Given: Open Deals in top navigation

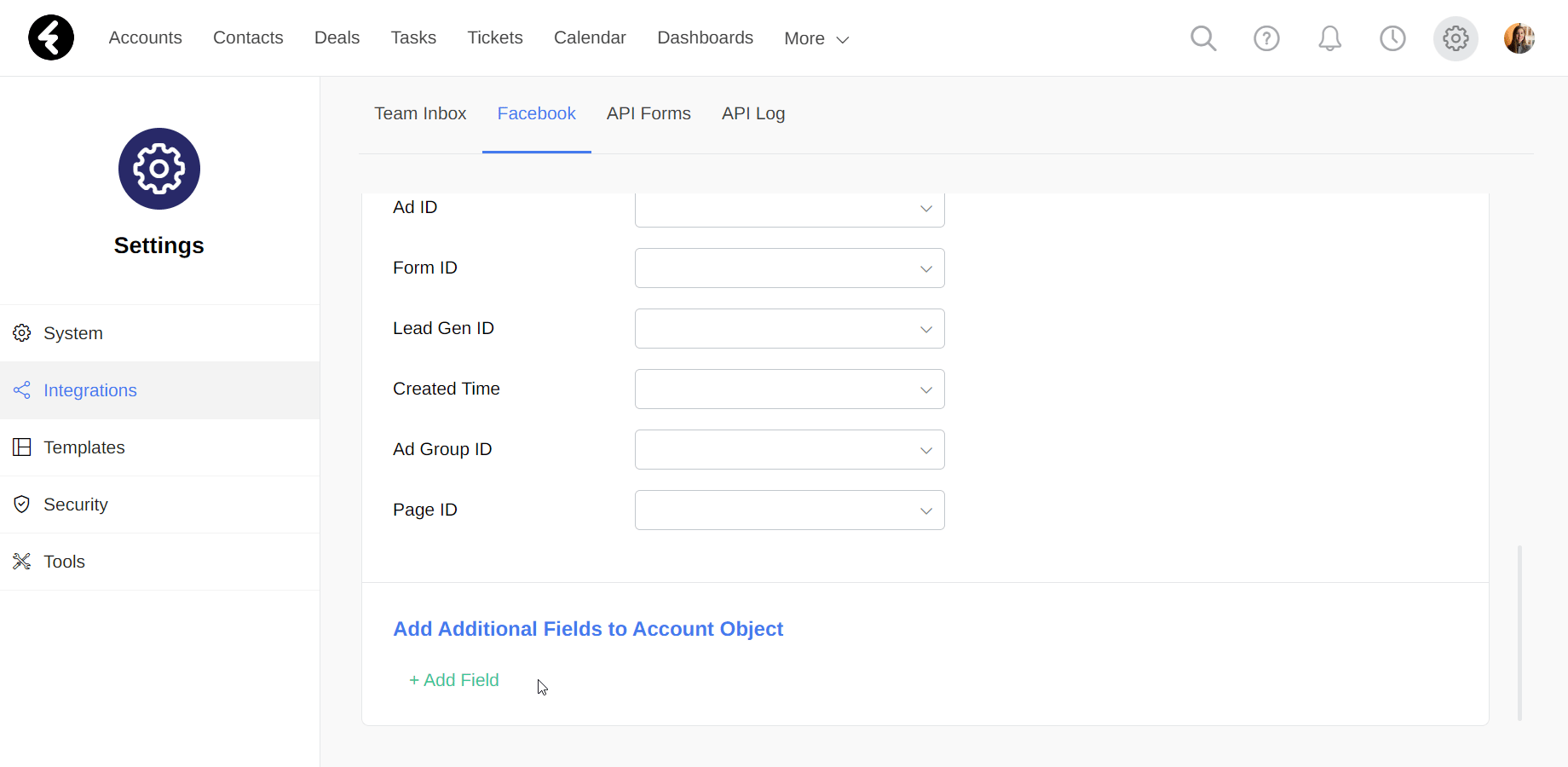Looking at the screenshot, I should coord(337,37).
